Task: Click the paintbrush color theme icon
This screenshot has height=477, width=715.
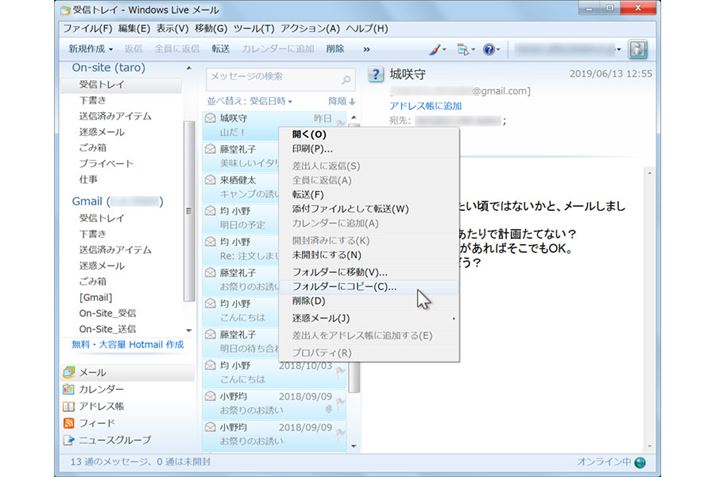Action: [436, 48]
